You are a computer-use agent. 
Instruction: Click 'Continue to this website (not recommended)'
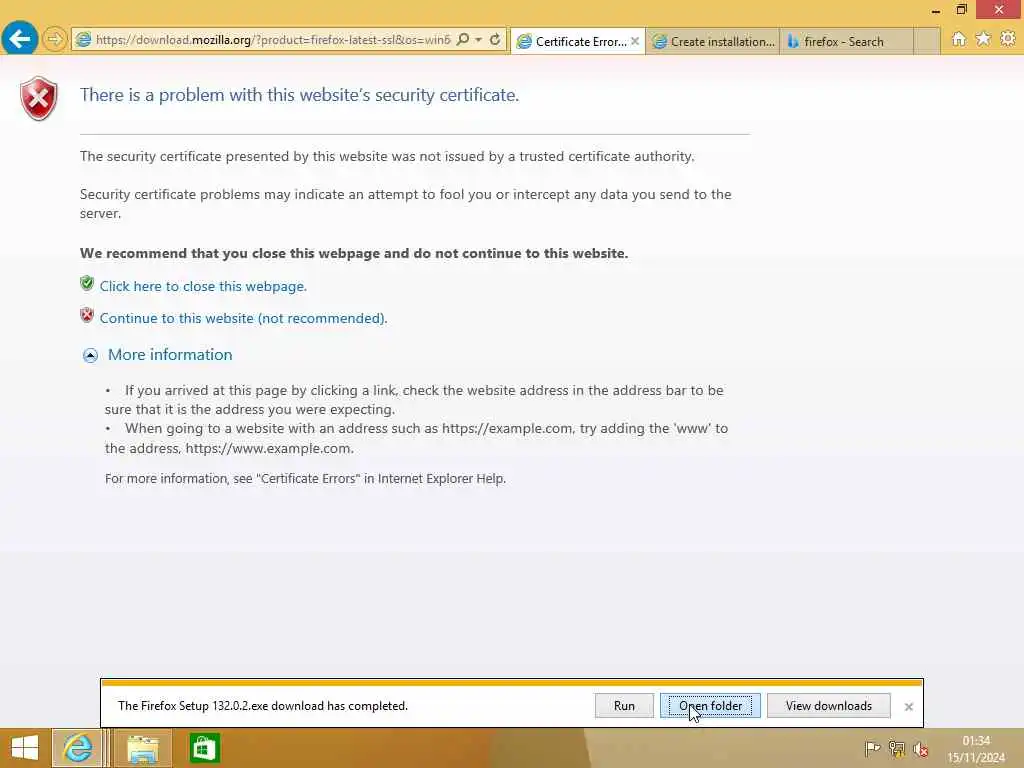(x=243, y=318)
